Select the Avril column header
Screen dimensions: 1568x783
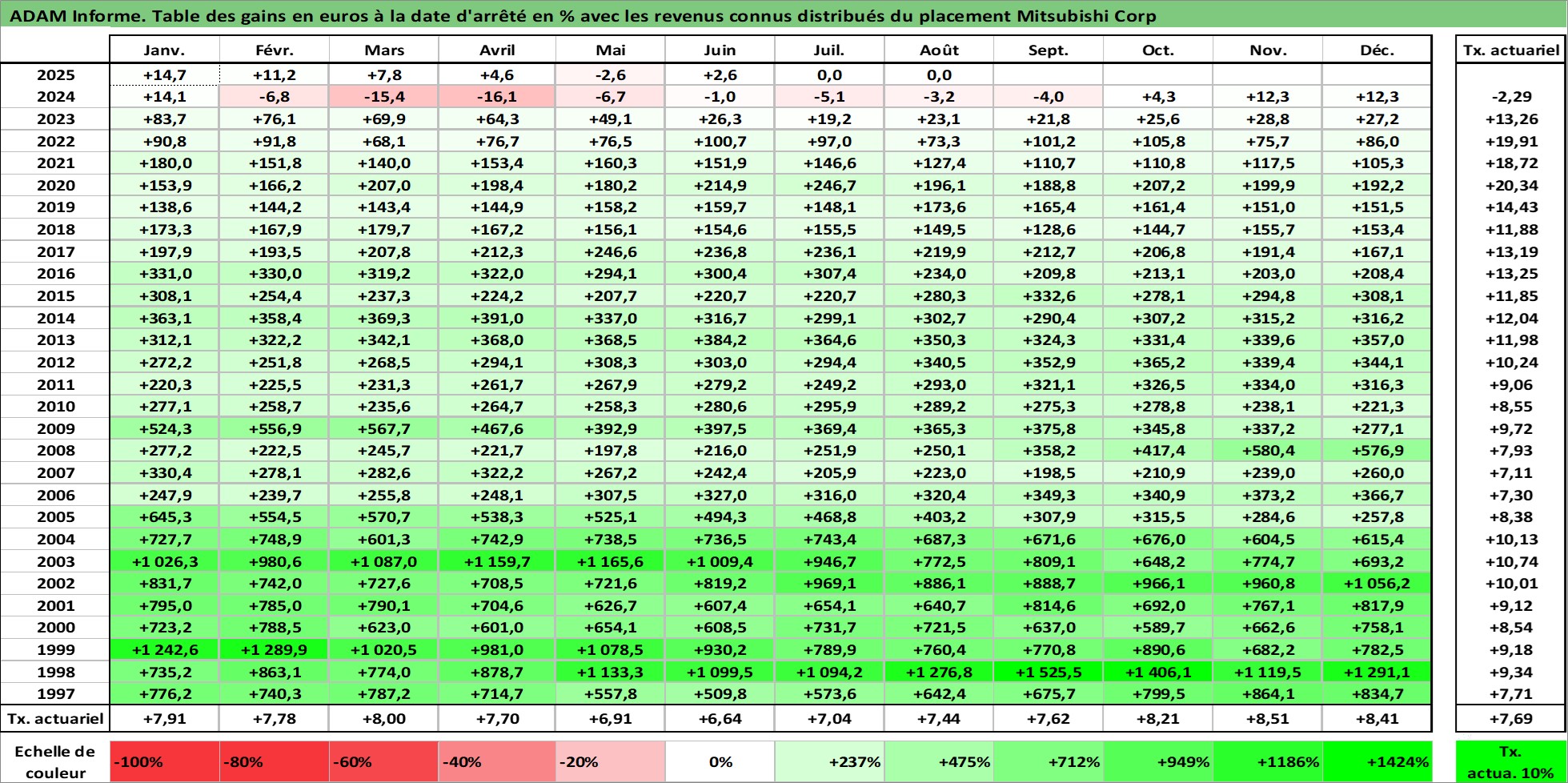497,50
